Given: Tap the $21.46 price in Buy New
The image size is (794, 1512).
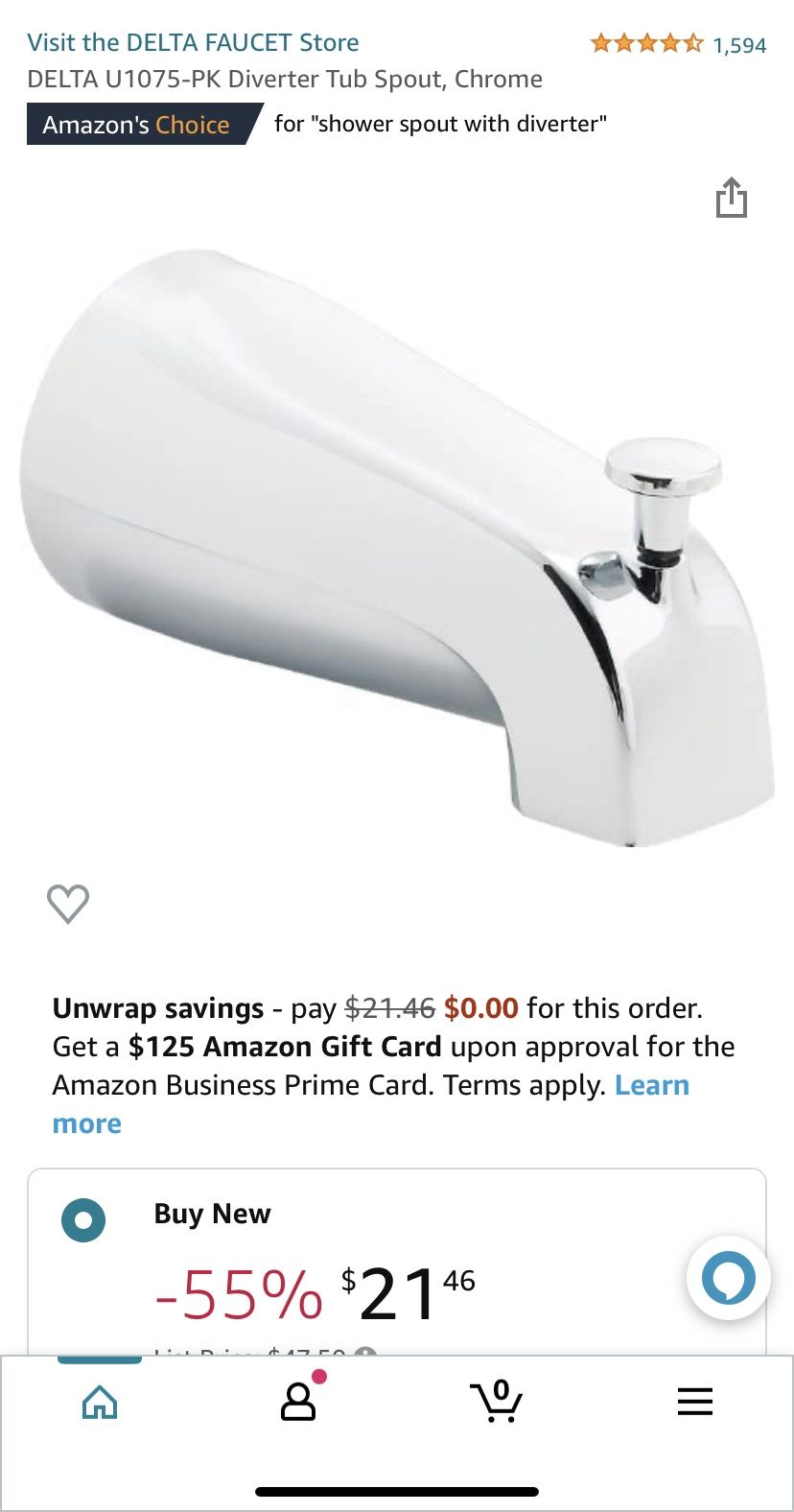Looking at the screenshot, I should tap(408, 1293).
